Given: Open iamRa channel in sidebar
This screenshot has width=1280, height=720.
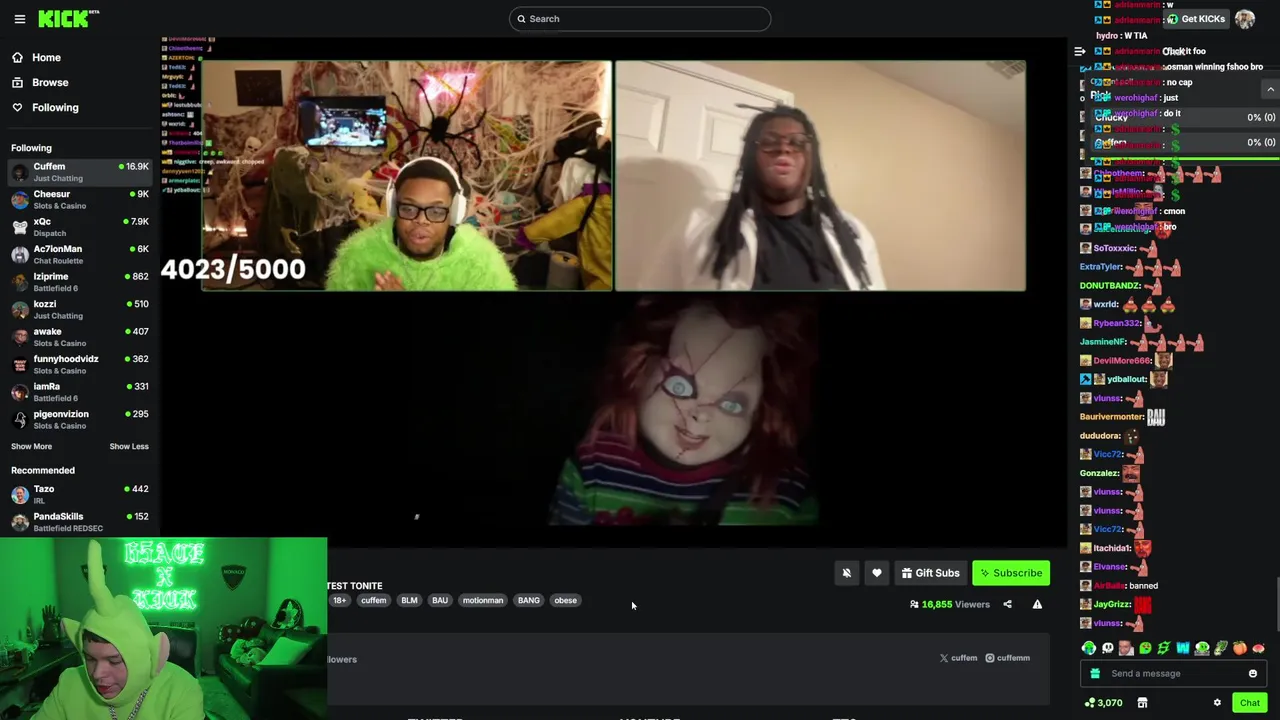Looking at the screenshot, I should click(78, 392).
